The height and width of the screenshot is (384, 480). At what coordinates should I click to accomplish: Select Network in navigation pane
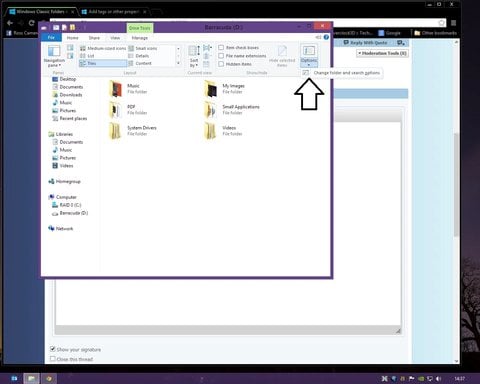point(60,229)
